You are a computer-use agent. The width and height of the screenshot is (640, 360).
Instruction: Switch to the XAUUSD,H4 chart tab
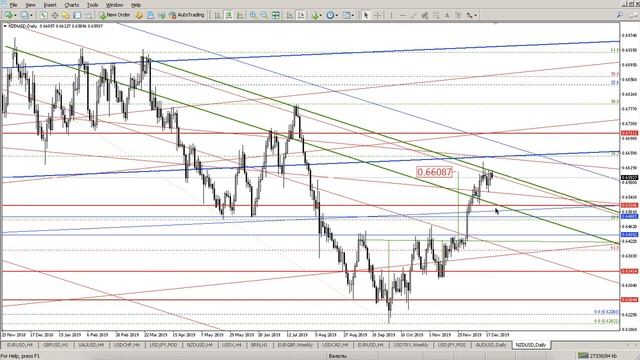pos(91,345)
